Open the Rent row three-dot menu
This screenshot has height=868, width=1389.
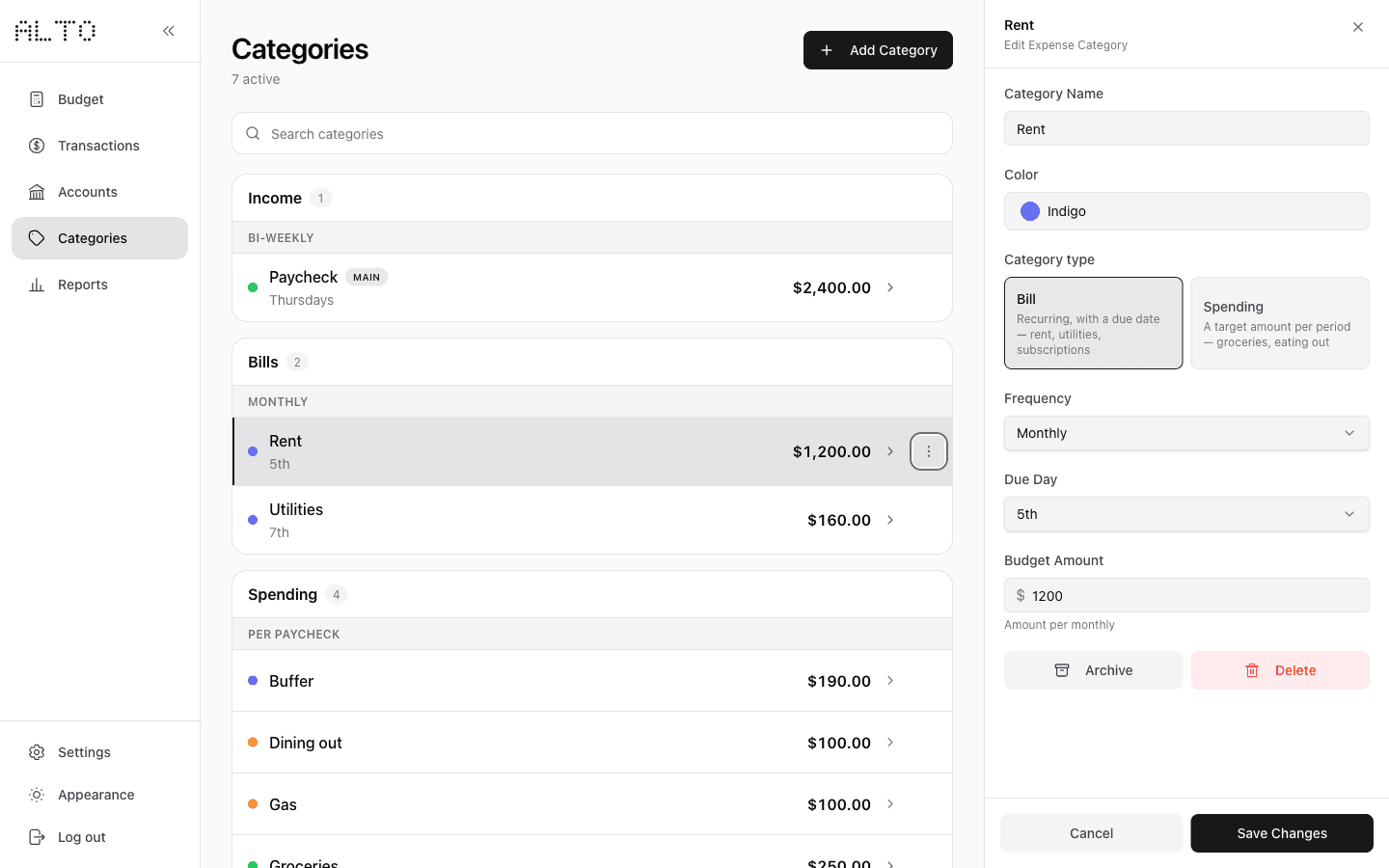point(929,451)
